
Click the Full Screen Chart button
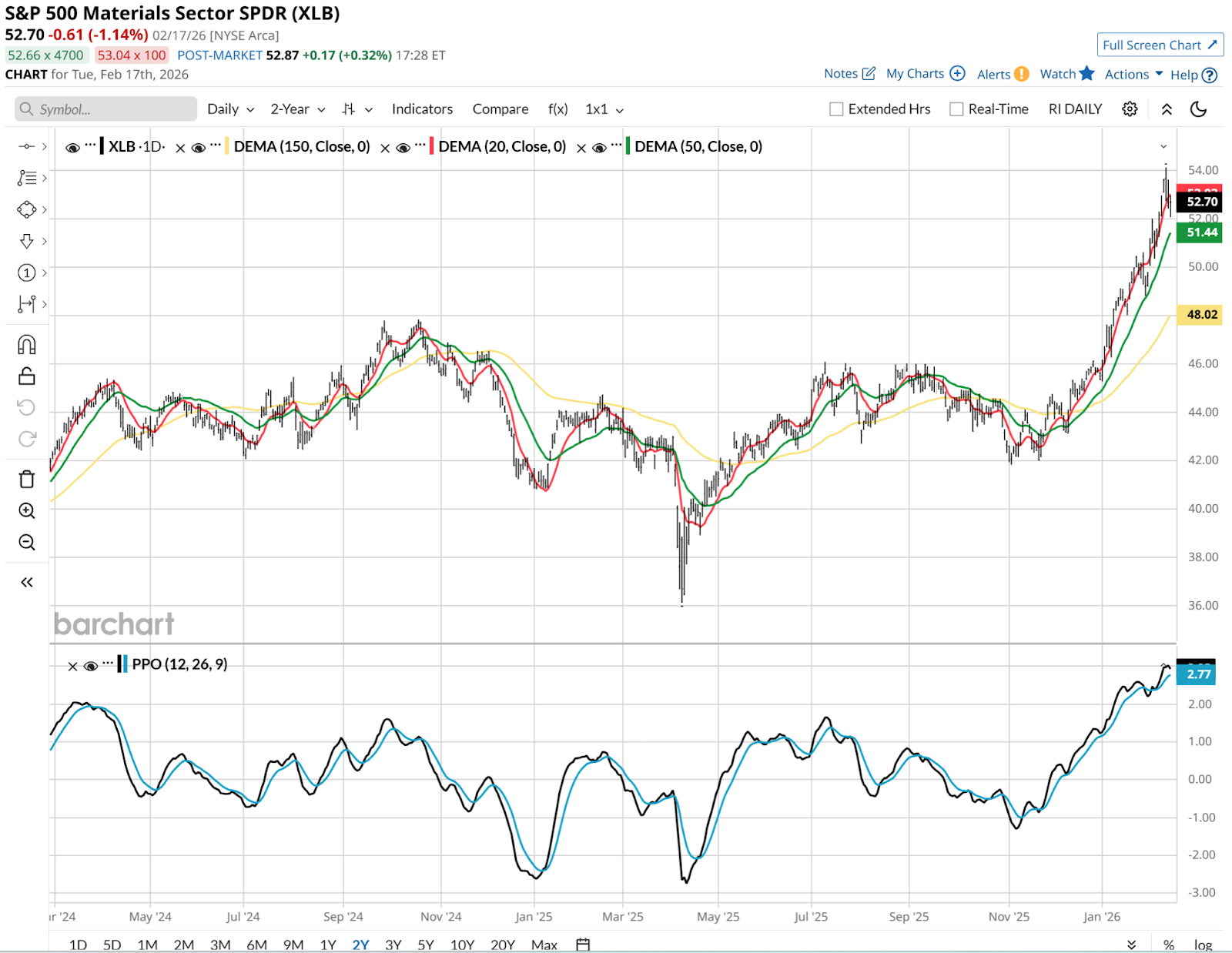click(1160, 45)
